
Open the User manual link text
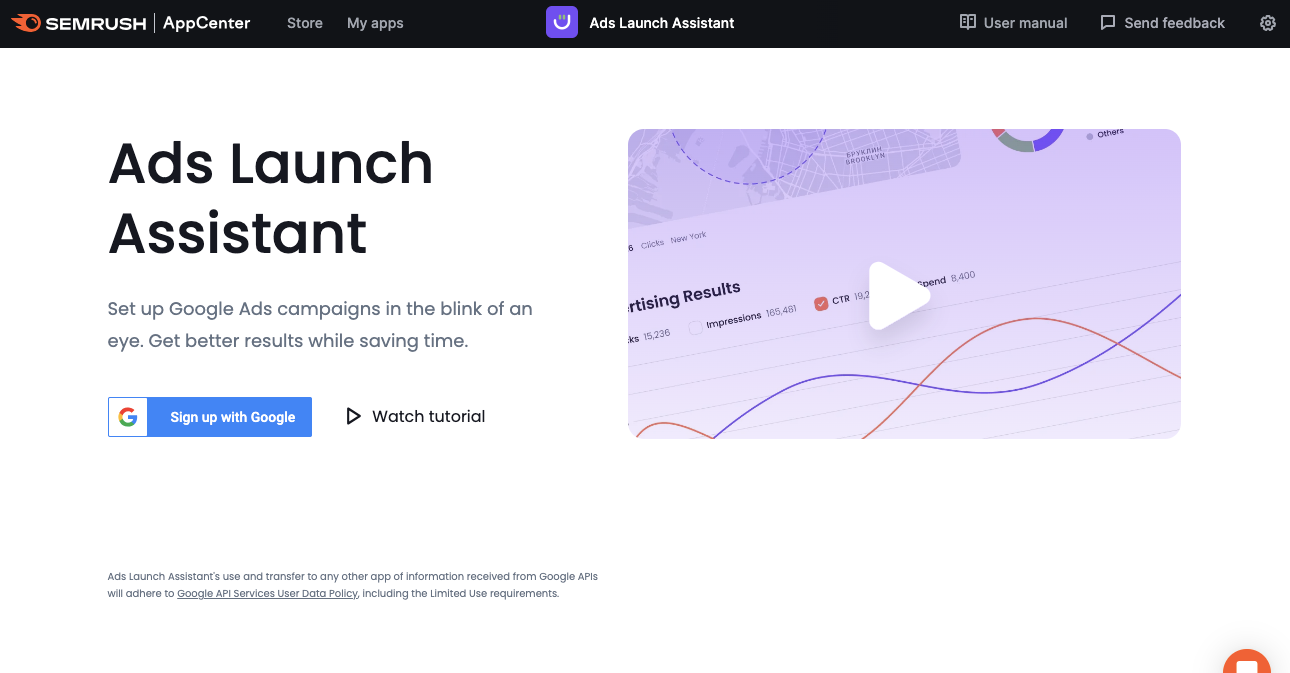[1025, 23]
